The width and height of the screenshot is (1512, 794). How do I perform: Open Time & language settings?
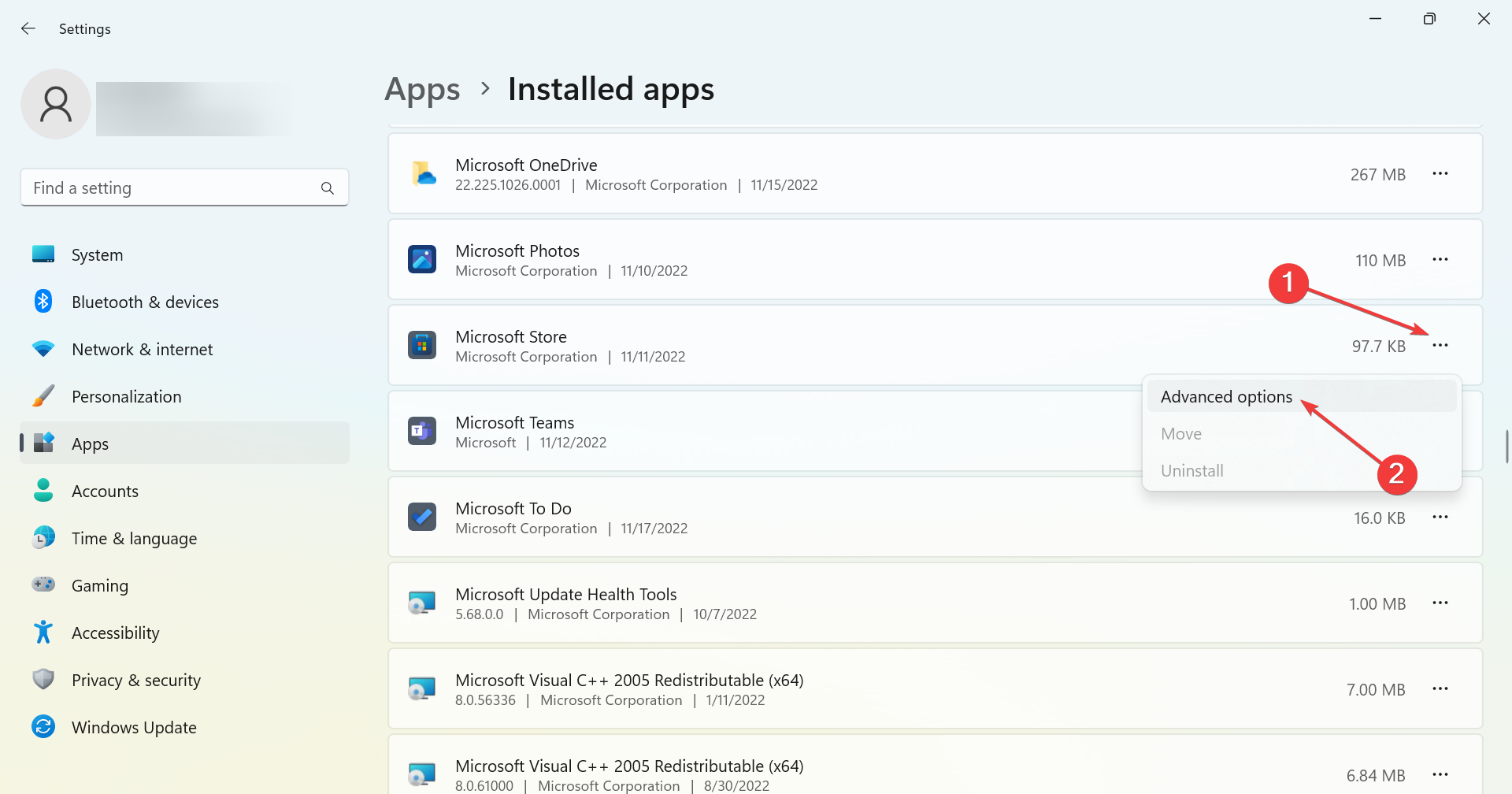point(184,538)
